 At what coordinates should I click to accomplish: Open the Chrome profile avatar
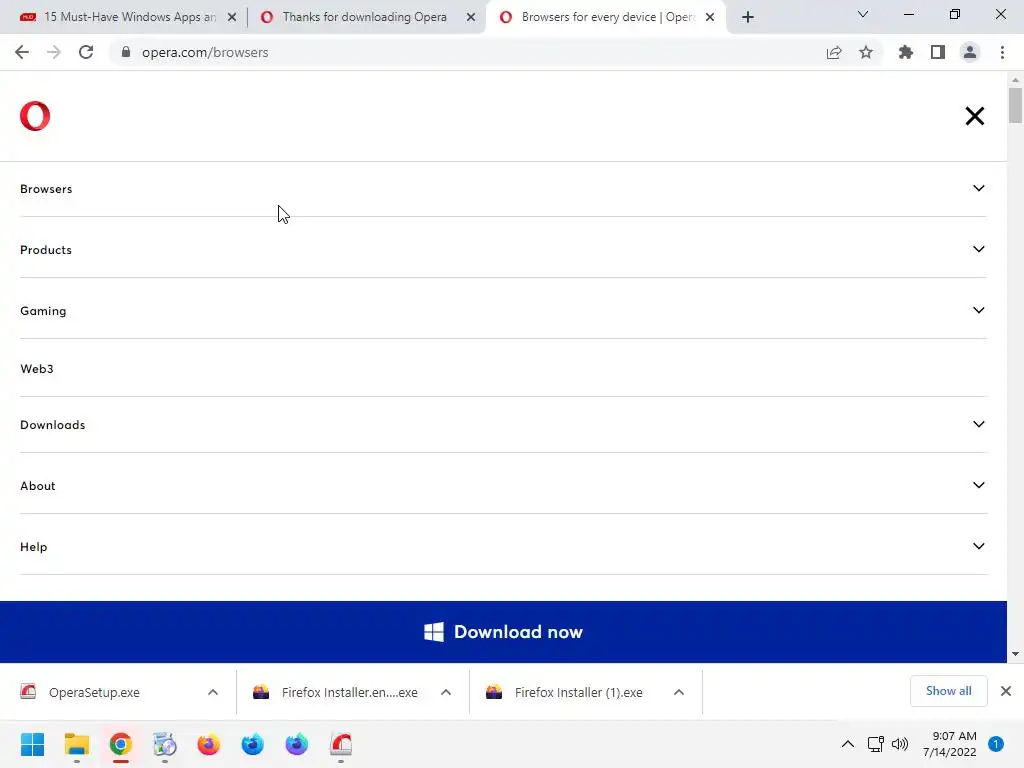point(970,52)
